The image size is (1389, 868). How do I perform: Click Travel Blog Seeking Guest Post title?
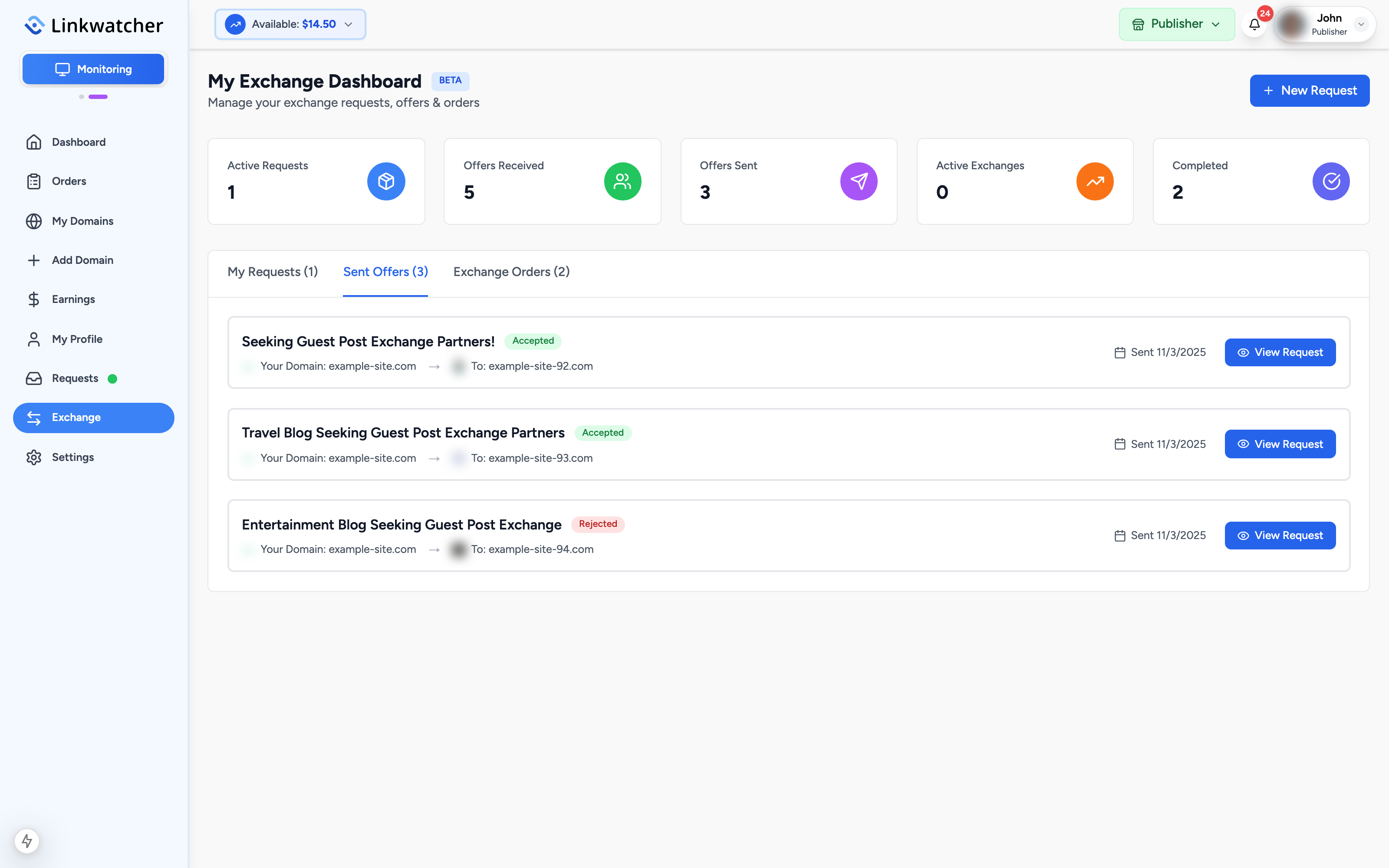403,433
